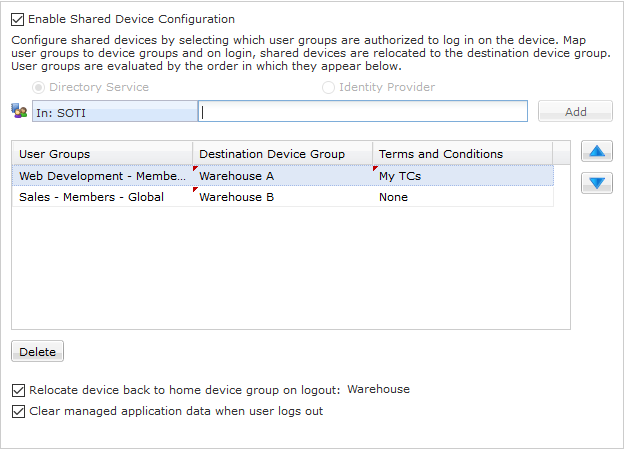Select the Web Development user group row
This screenshot has height=450, width=625.
point(102,176)
